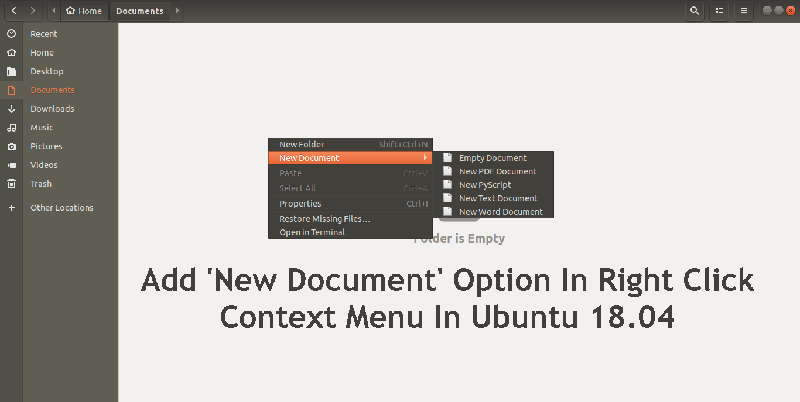Click the Trash bin icon in sidebar

11,184
